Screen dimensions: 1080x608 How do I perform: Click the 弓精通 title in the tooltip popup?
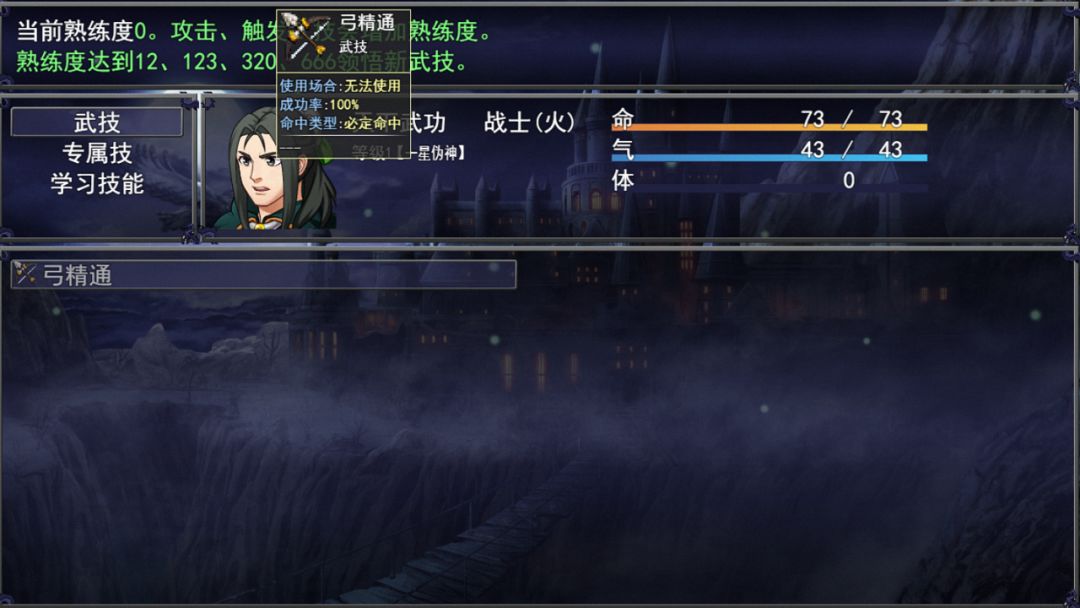click(x=366, y=23)
